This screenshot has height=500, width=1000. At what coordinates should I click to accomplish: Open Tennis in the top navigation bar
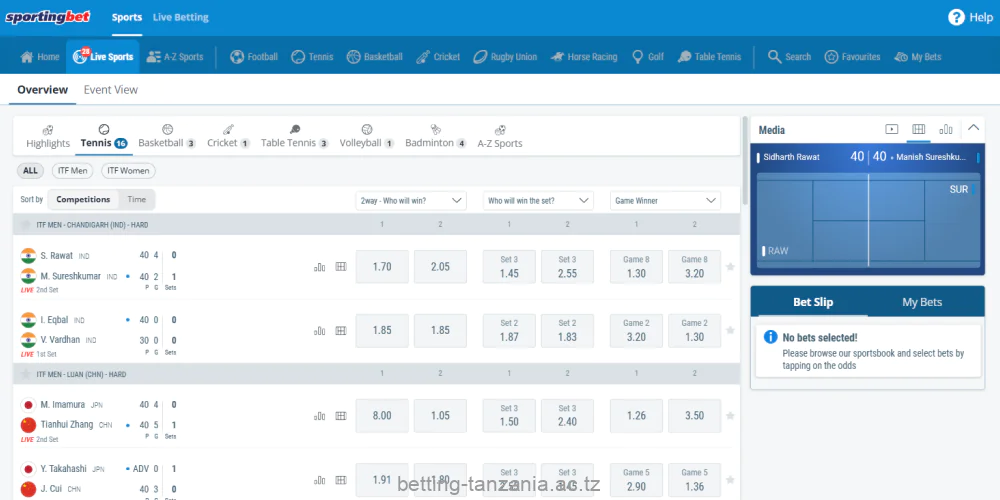click(x=312, y=57)
